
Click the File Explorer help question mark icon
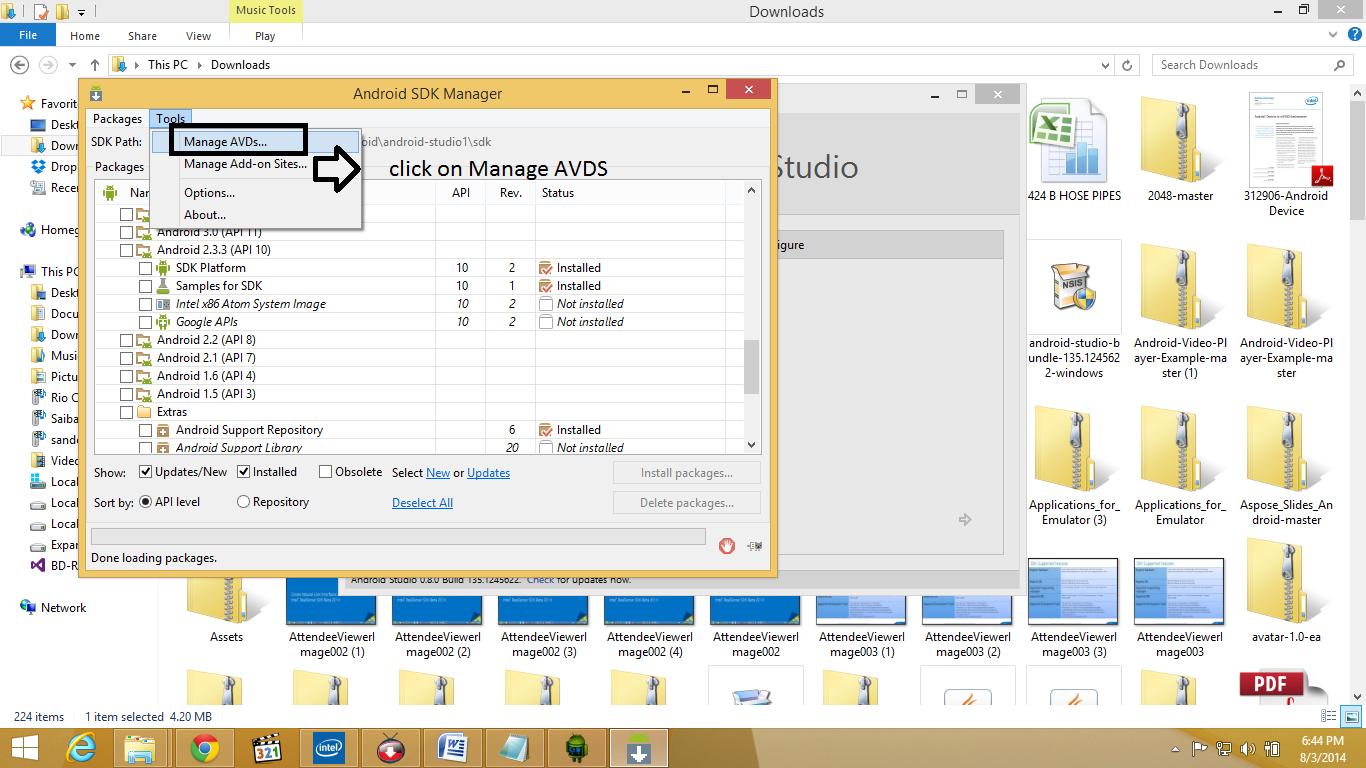coord(1353,36)
